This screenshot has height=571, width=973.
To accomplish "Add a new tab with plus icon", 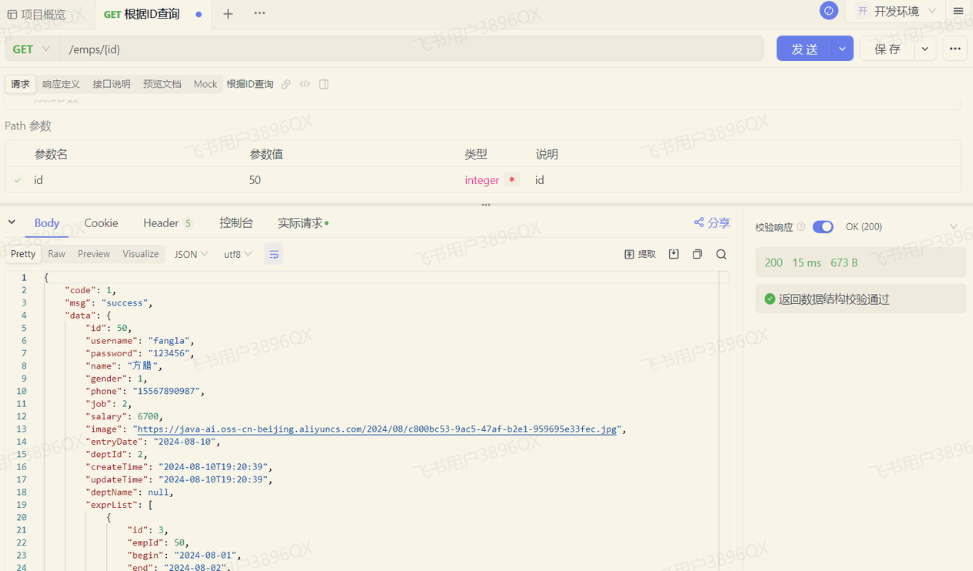I will pos(228,14).
